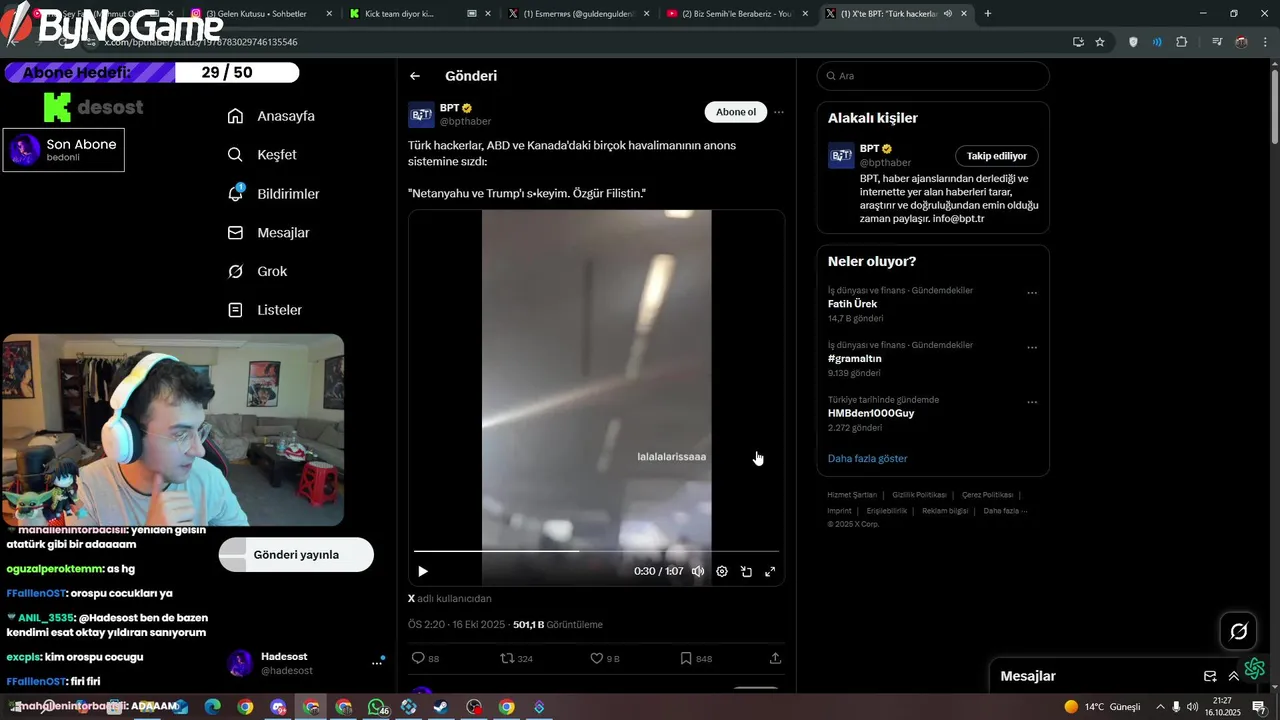Open HMBden1000Guy trending topic
The width and height of the screenshot is (1280, 720).
[x=871, y=413]
